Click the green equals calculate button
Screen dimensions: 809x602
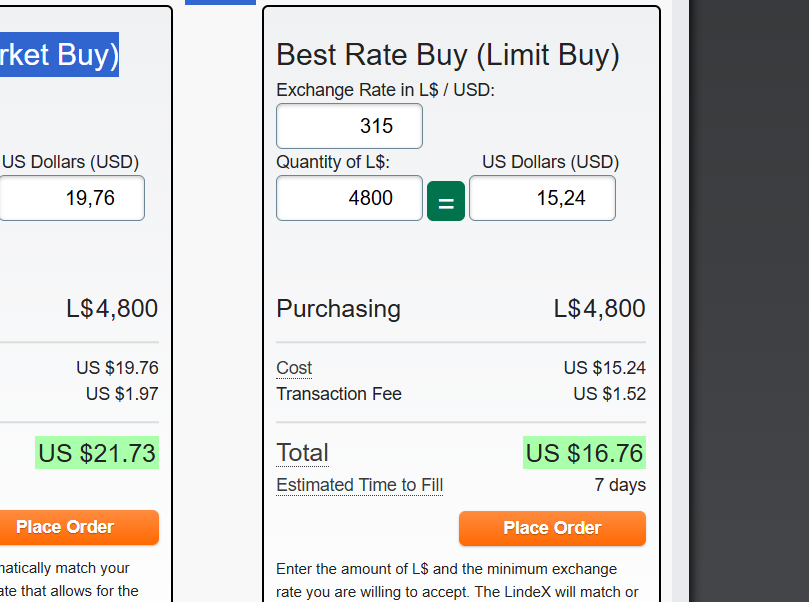446,200
